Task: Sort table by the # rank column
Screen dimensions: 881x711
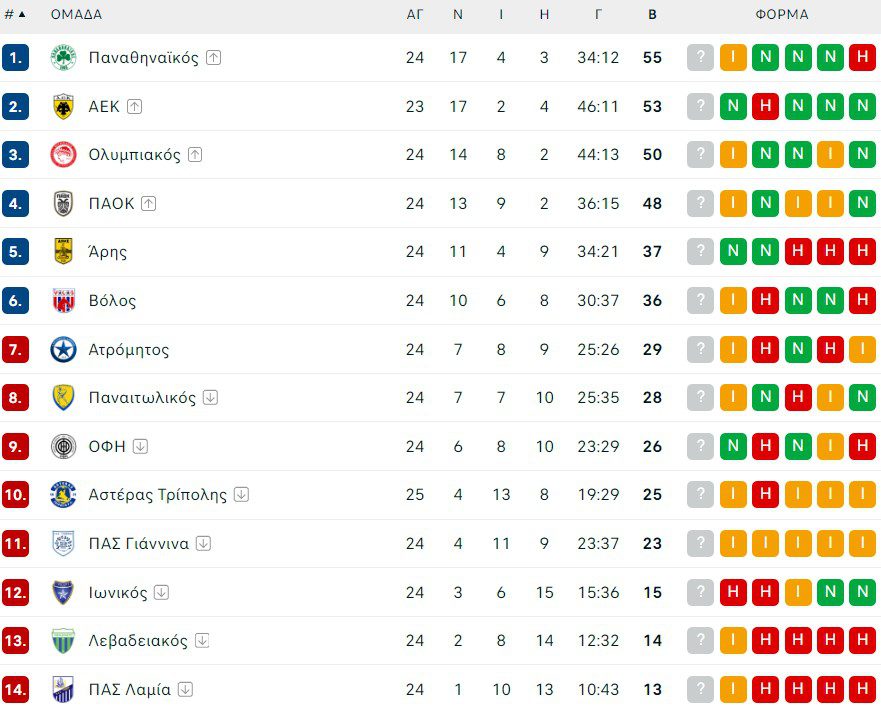Action: point(15,15)
